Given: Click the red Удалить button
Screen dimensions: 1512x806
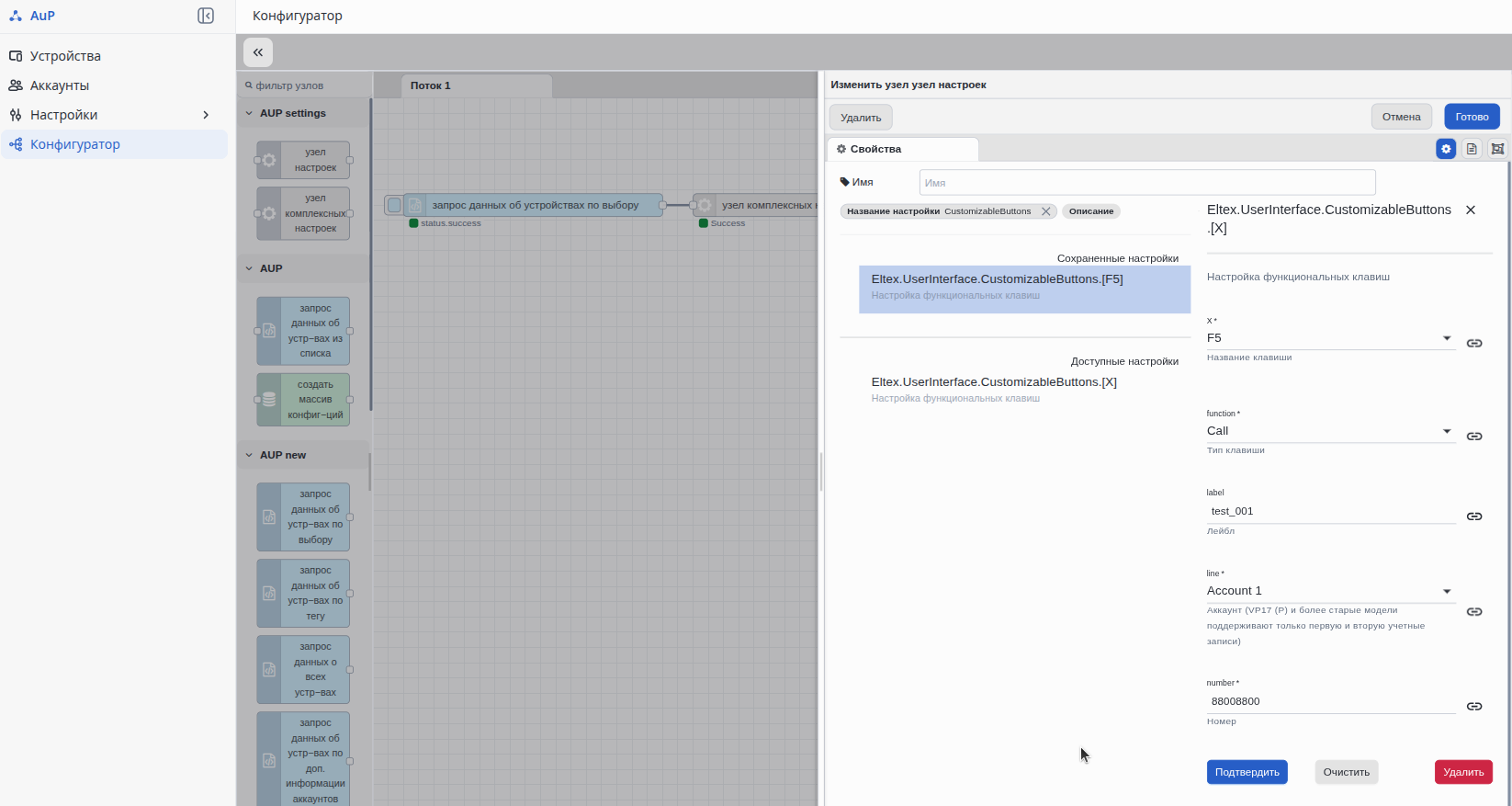Looking at the screenshot, I should (x=1463, y=772).
